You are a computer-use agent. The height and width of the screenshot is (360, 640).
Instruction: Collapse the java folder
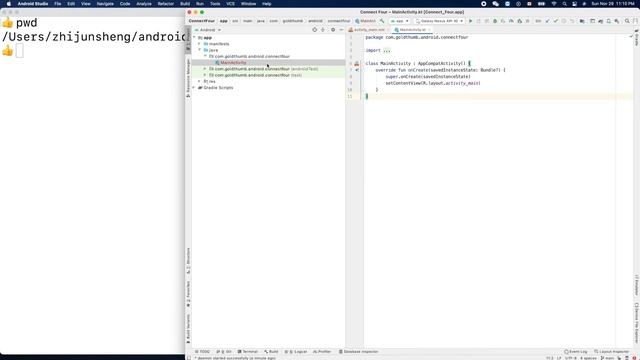pos(200,50)
